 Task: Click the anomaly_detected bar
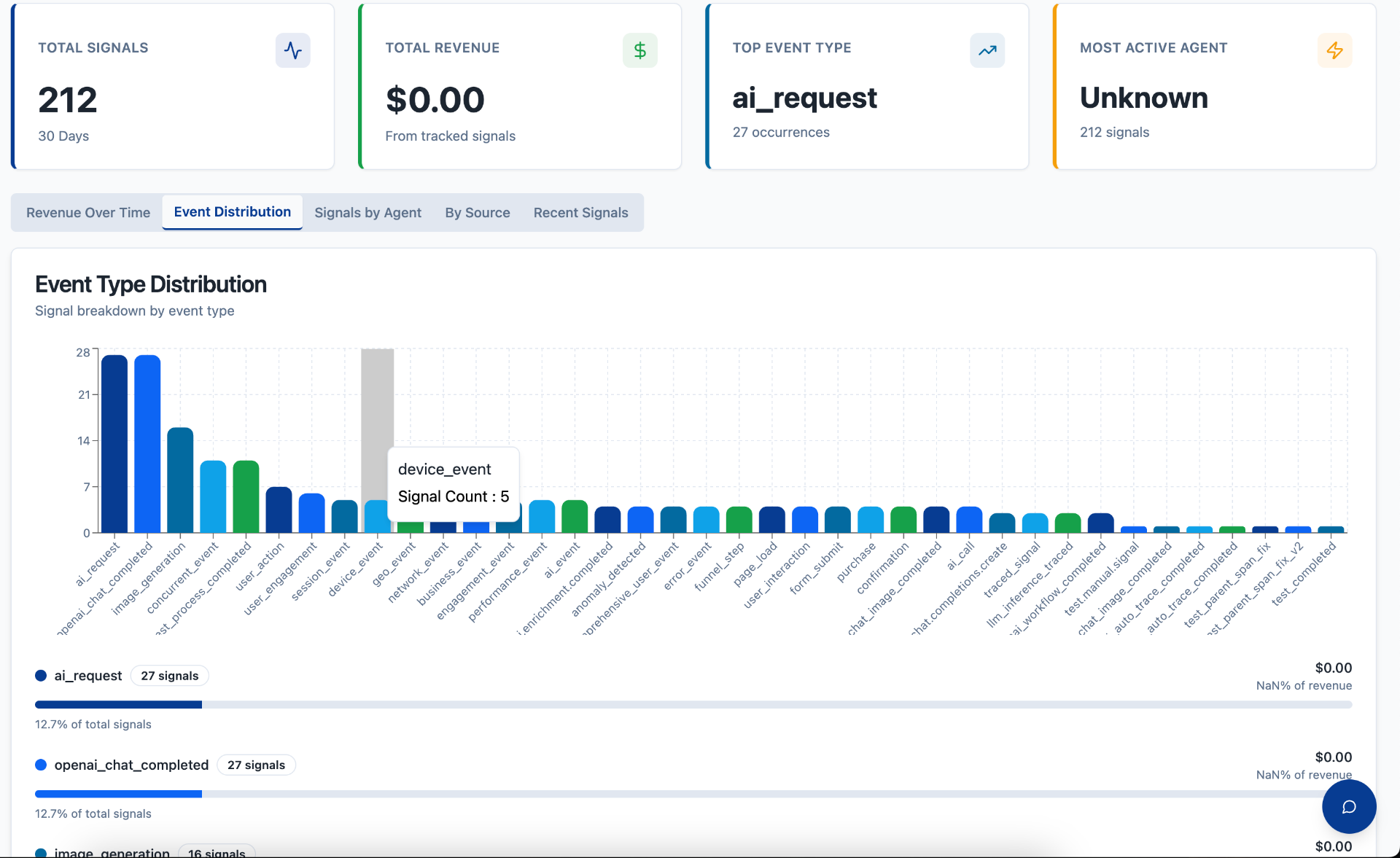tap(640, 520)
